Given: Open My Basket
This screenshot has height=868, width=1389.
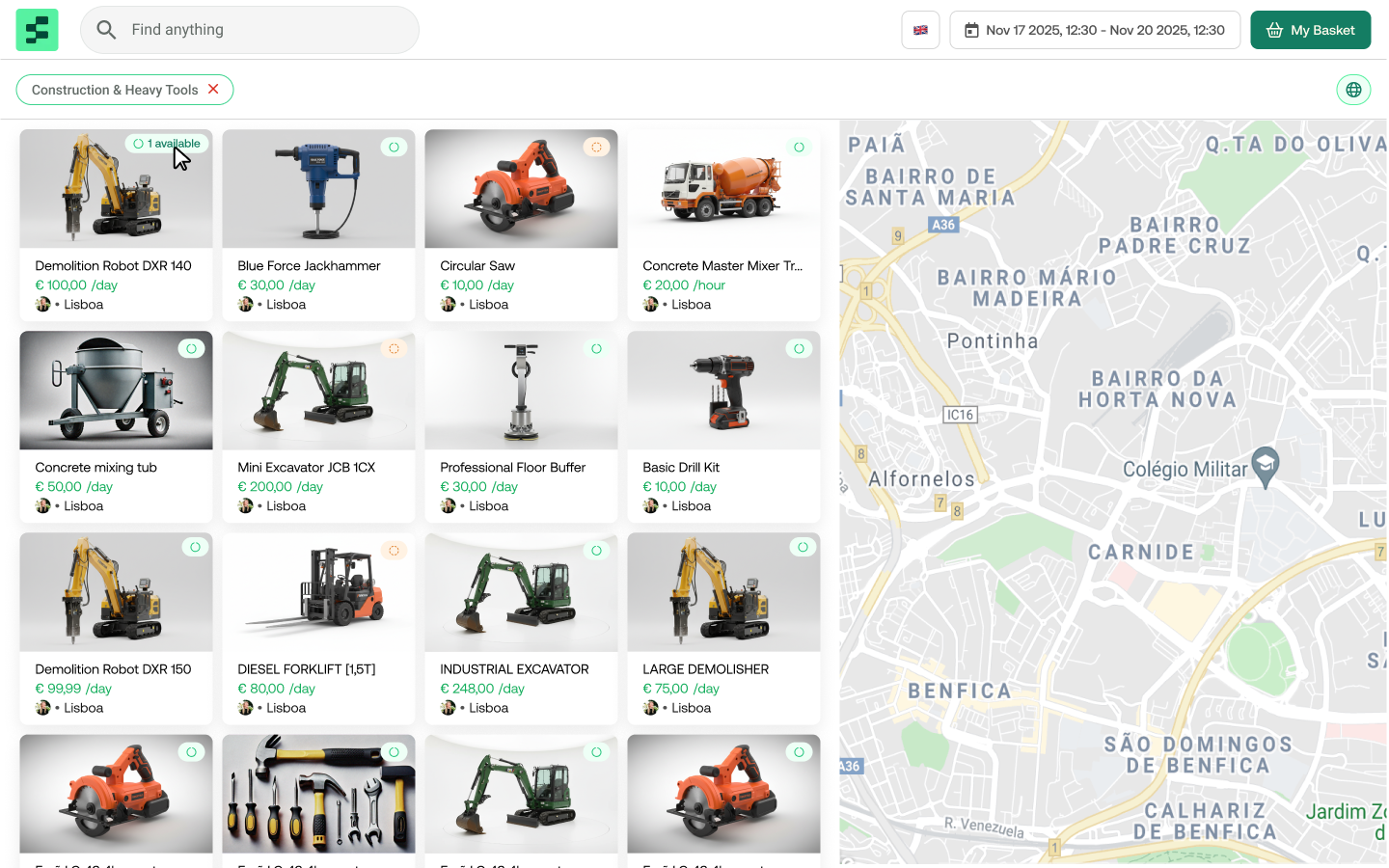Looking at the screenshot, I should point(1310,30).
